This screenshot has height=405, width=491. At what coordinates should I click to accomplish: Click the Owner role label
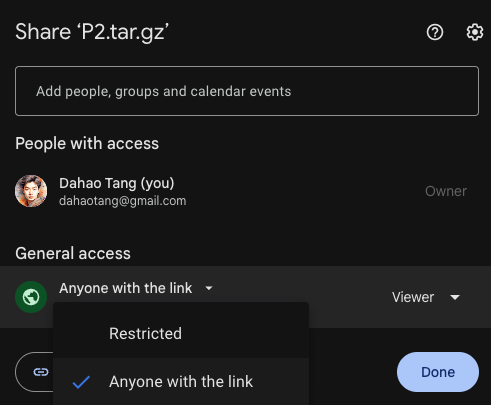pyautogui.click(x=446, y=191)
